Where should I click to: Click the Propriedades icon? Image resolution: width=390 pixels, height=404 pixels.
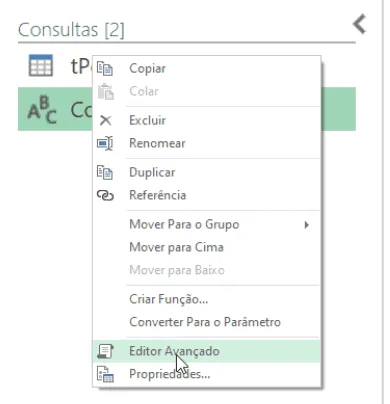pos(105,374)
